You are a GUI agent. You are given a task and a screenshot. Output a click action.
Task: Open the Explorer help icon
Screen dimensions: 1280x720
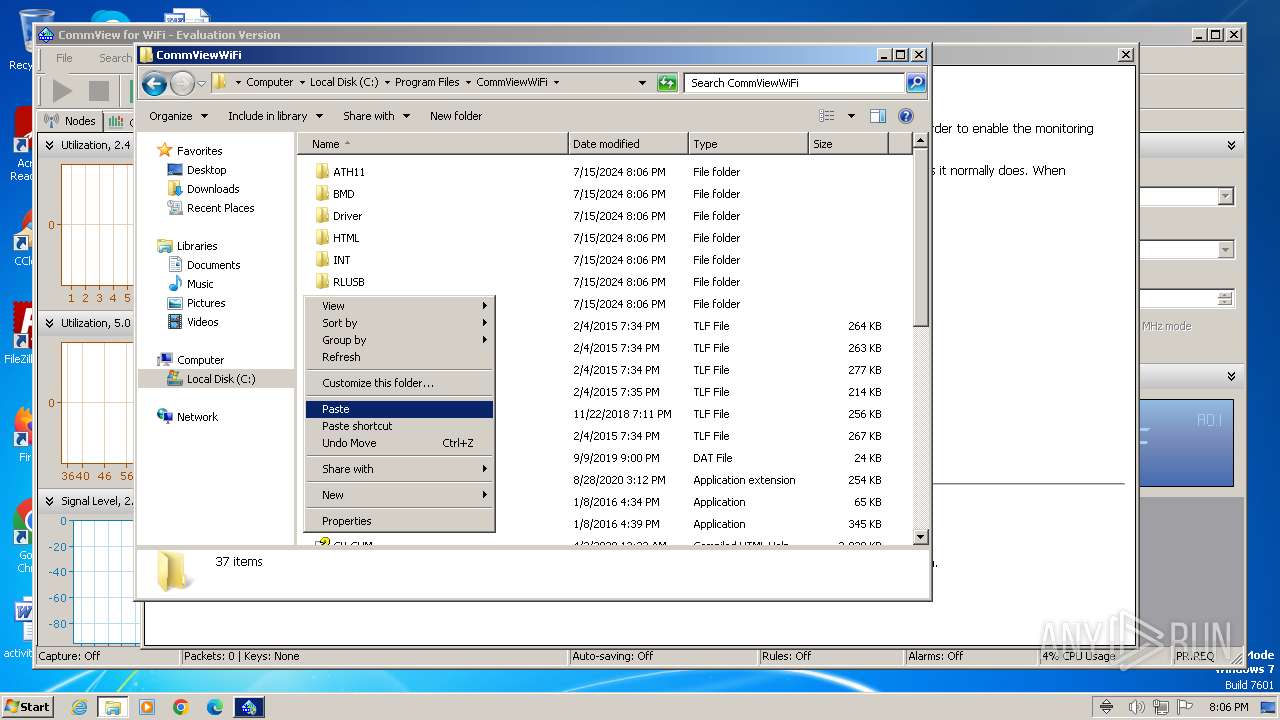point(906,116)
